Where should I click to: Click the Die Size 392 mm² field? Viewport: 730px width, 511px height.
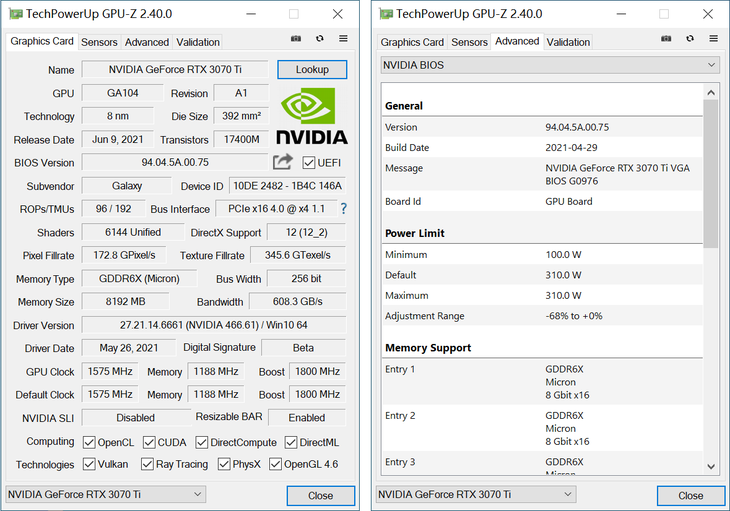click(241, 116)
